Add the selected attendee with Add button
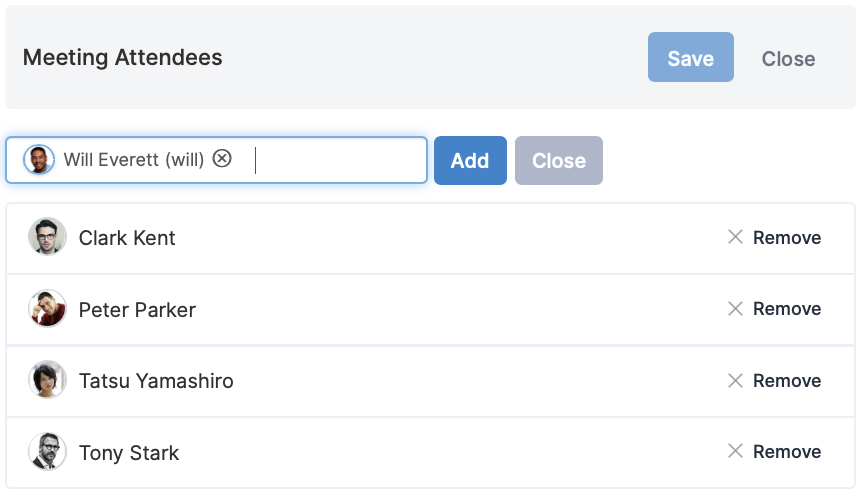Image resolution: width=862 pixels, height=498 pixels. [x=470, y=161]
